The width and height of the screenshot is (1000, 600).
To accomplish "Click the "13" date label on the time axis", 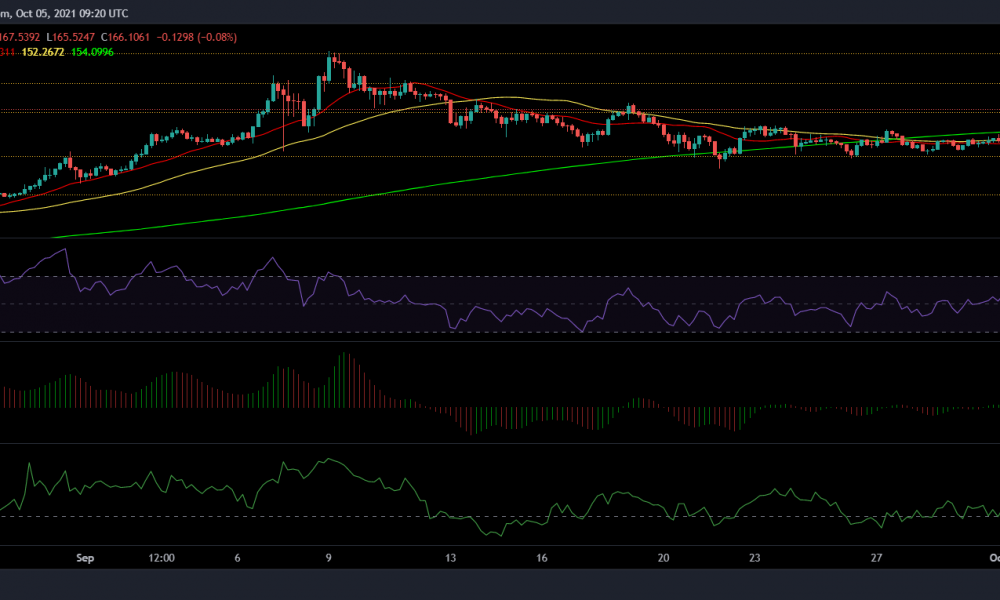I will (x=450, y=558).
